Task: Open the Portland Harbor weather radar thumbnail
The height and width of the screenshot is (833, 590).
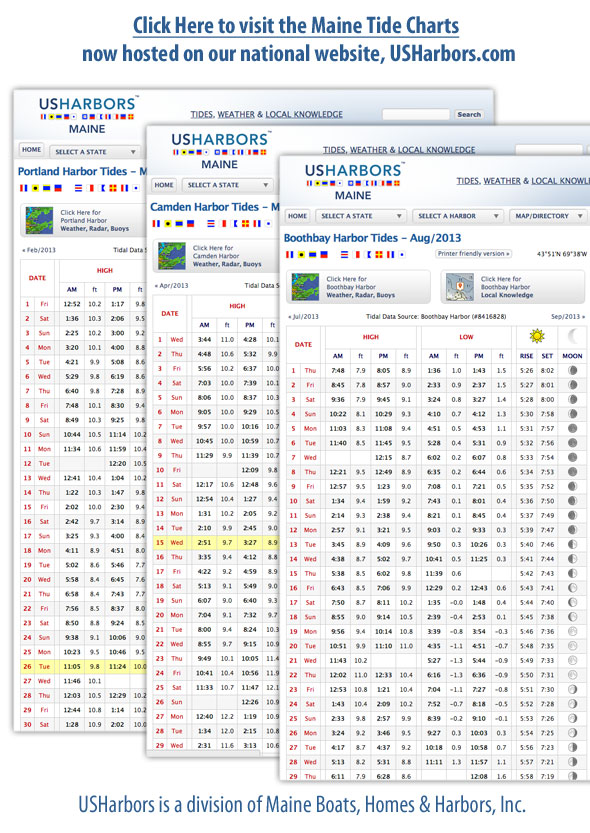Action: tap(39, 220)
